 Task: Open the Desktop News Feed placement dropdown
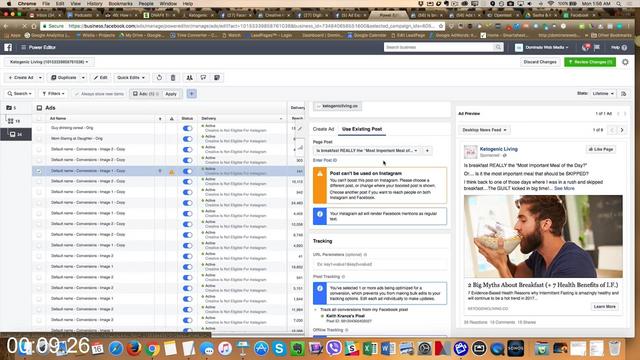tap(484, 130)
